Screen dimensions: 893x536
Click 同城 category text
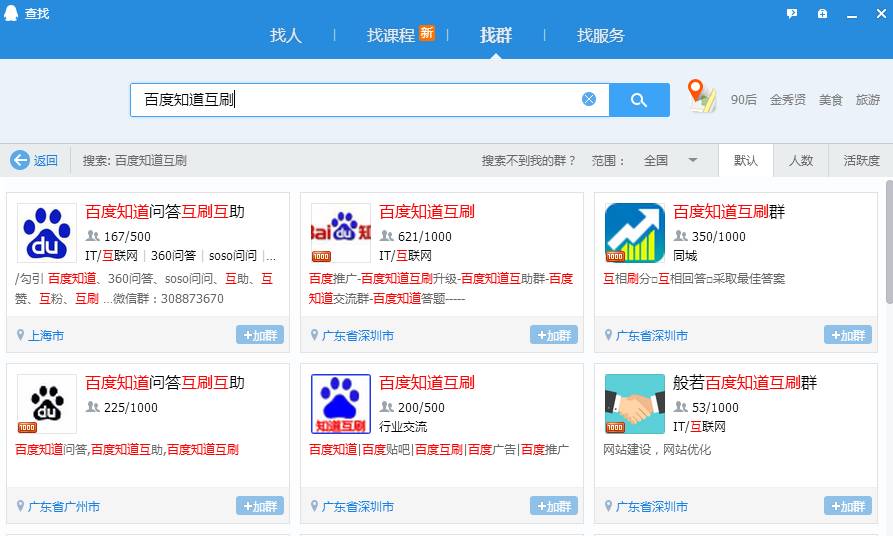coord(685,256)
